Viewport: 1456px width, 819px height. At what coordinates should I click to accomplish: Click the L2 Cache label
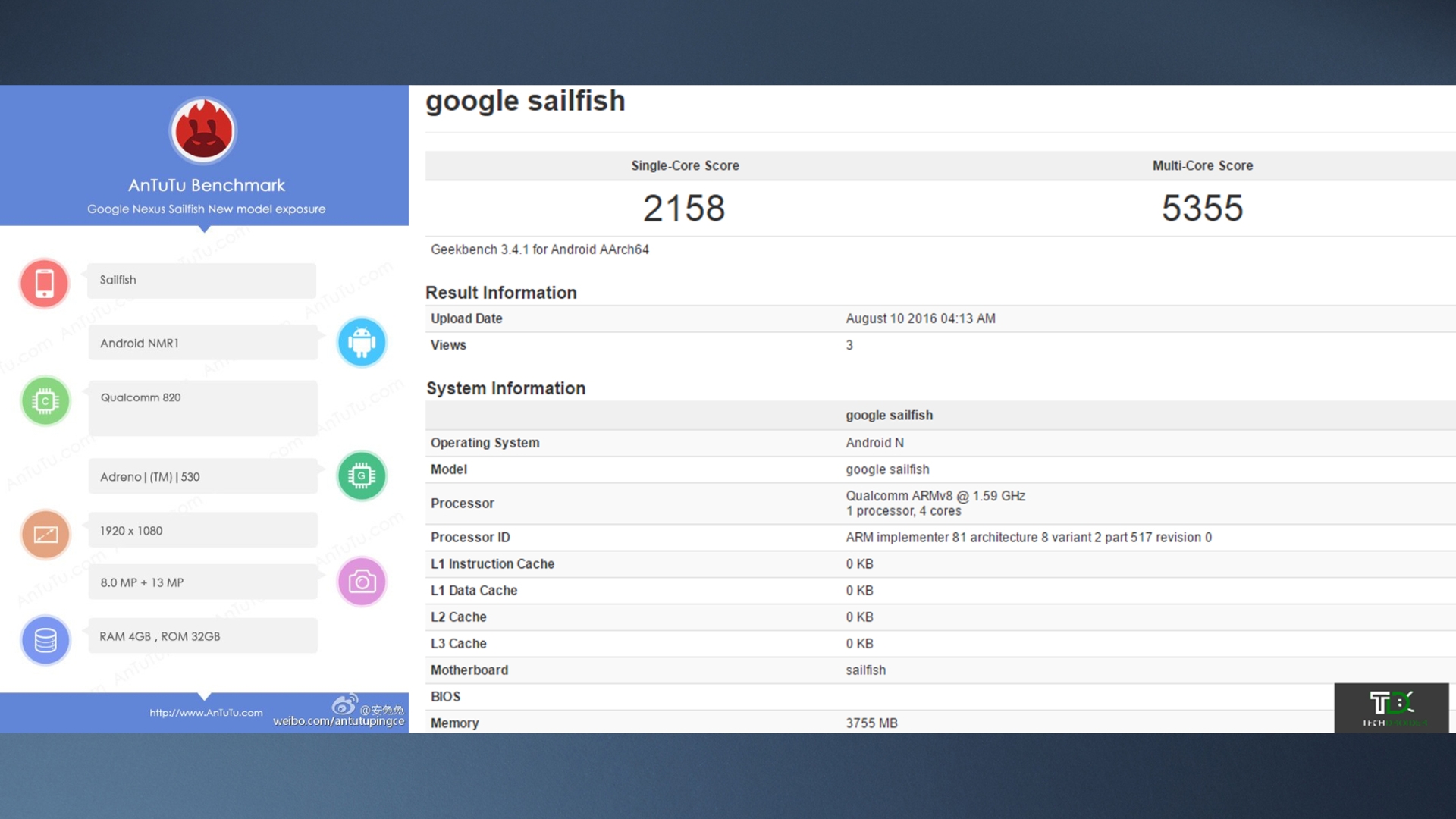pos(459,617)
